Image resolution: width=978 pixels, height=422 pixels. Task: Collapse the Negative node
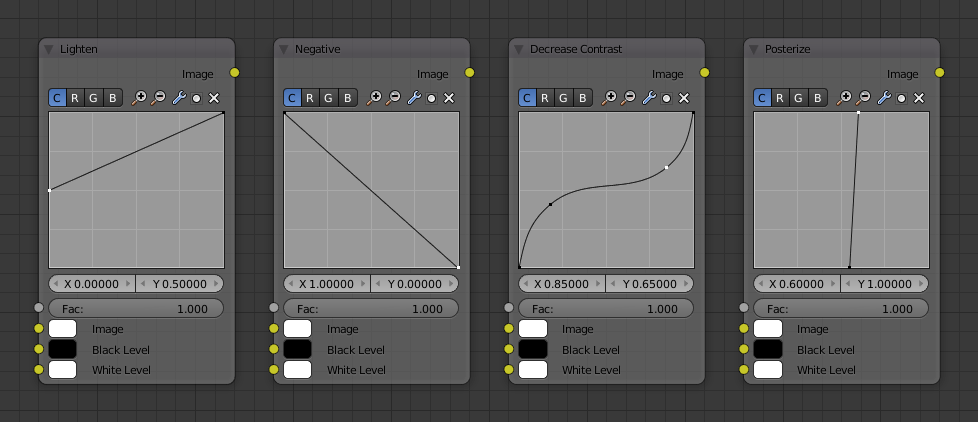(284, 49)
